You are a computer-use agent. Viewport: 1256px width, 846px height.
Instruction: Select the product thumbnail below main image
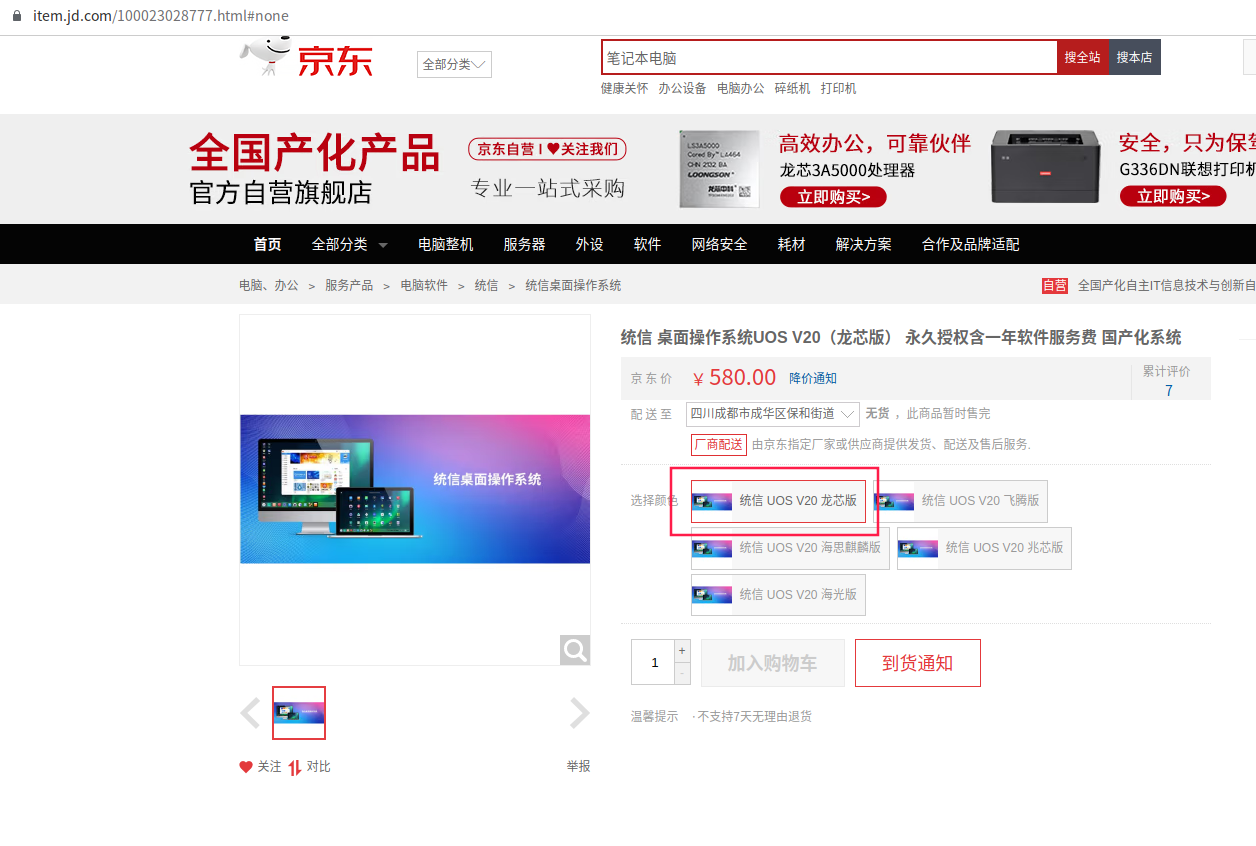coord(299,713)
